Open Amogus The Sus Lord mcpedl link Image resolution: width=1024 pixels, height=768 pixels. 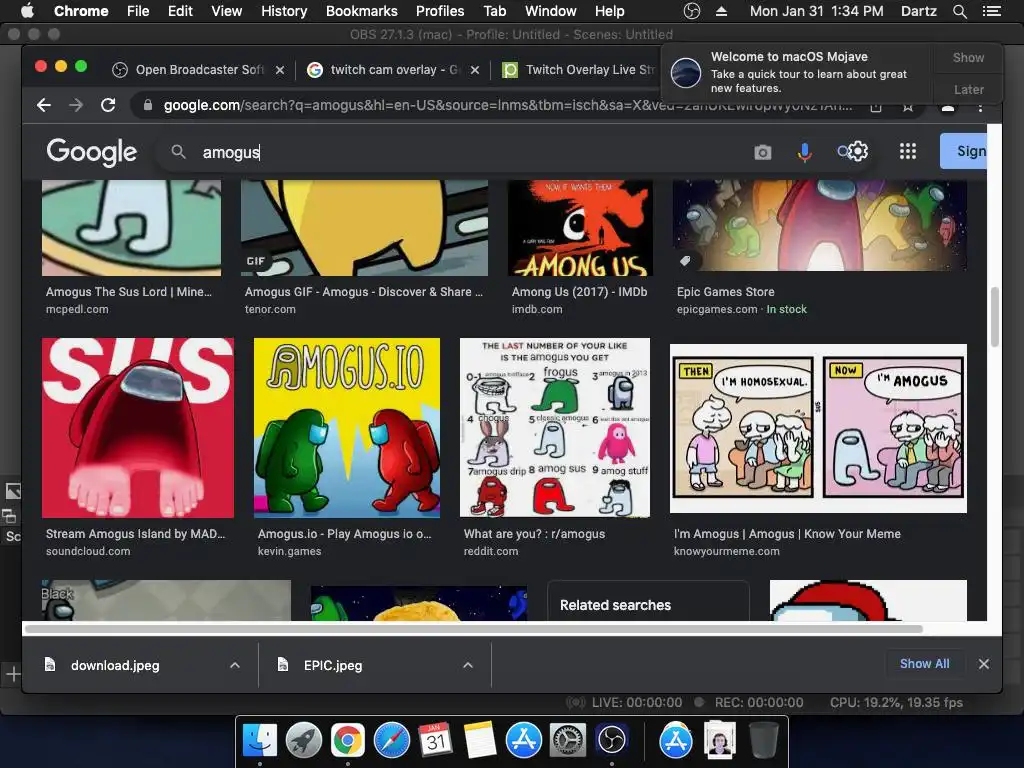129,292
